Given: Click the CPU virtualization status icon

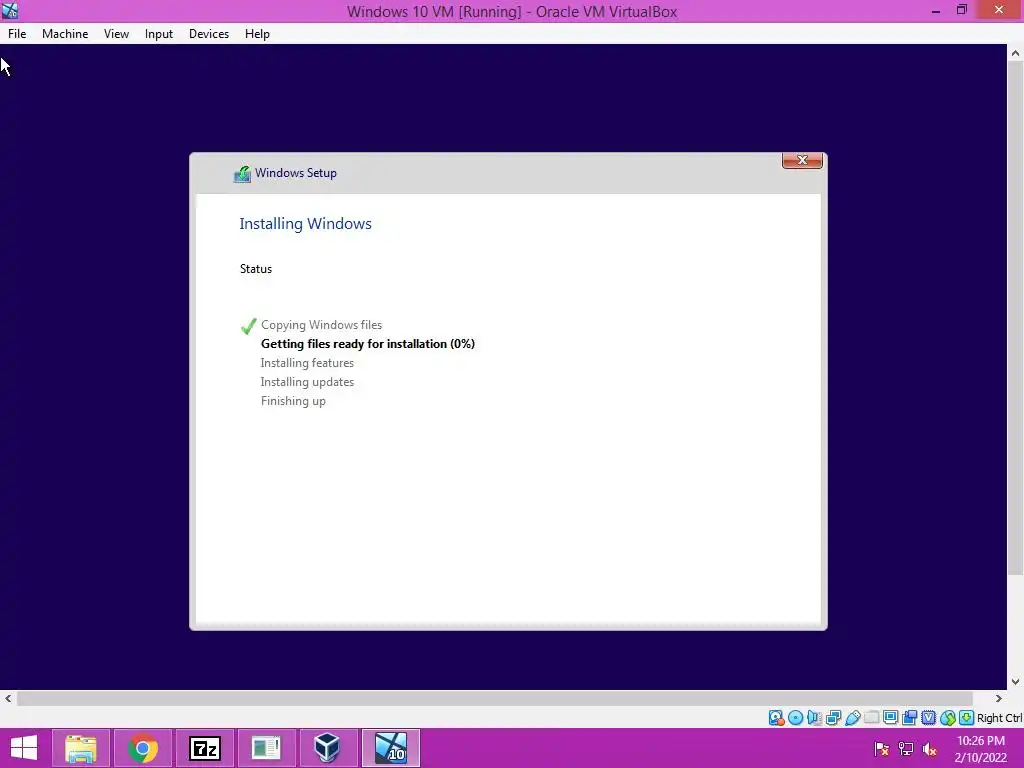Looking at the screenshot, I should 928,718.
